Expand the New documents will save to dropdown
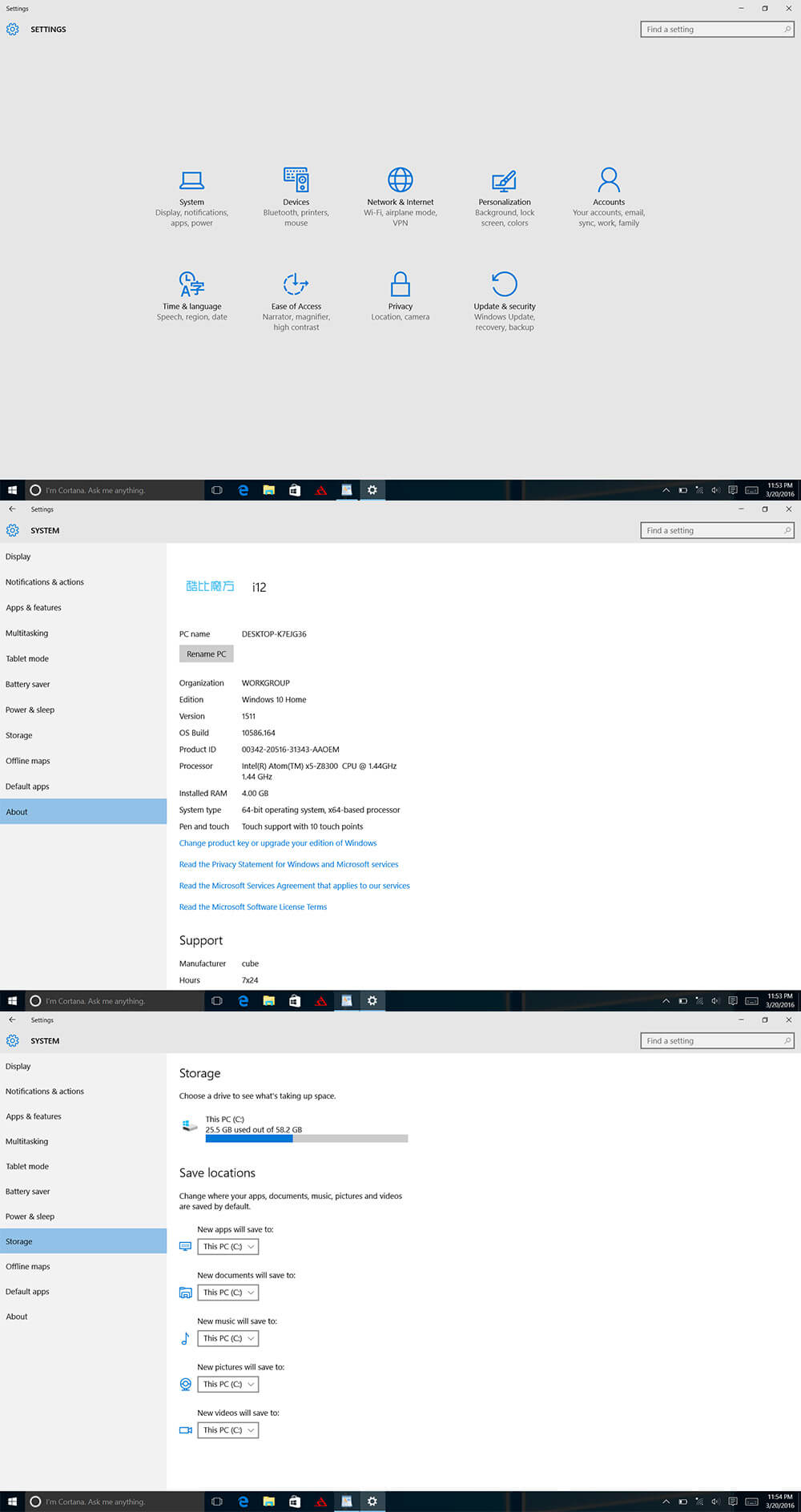The image size is (801, 1512). click(228, 1292)
